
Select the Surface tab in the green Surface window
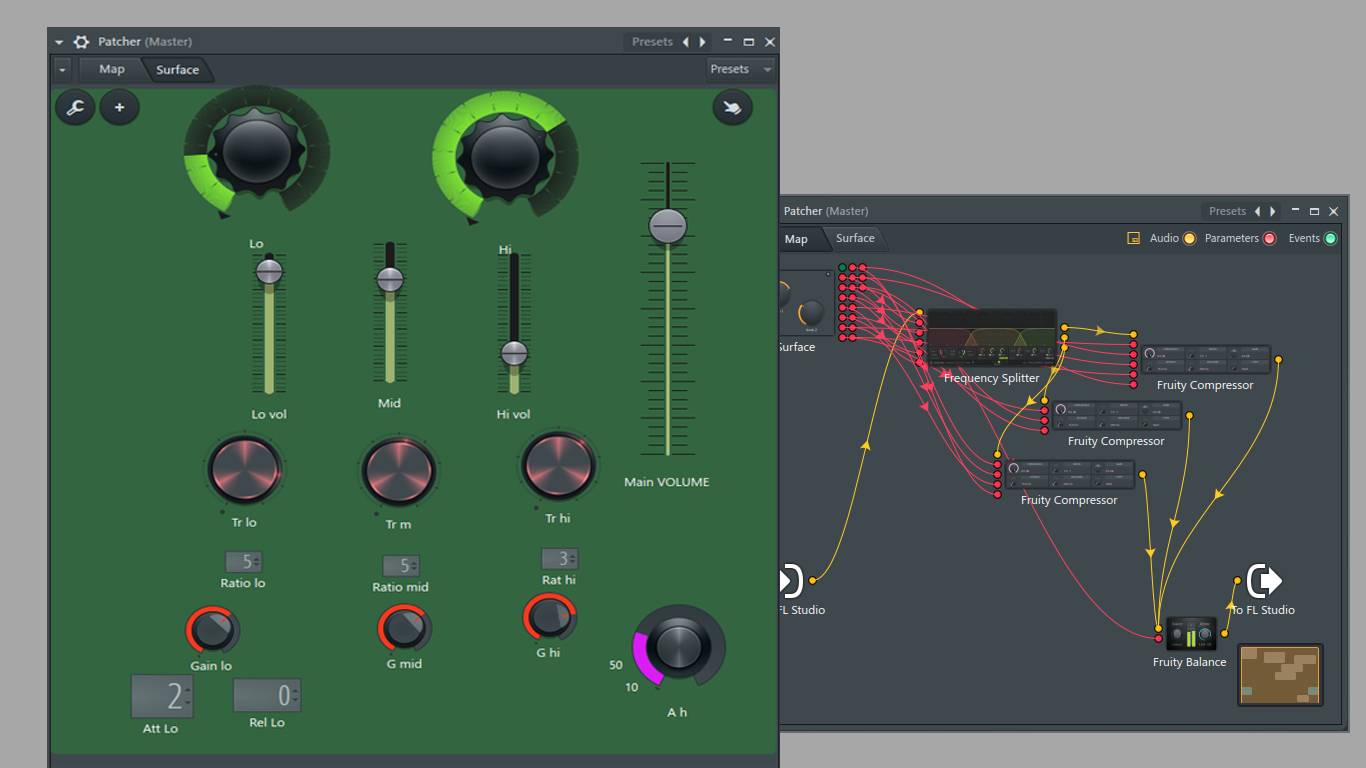pyautogui.click(x=177, y=70)
